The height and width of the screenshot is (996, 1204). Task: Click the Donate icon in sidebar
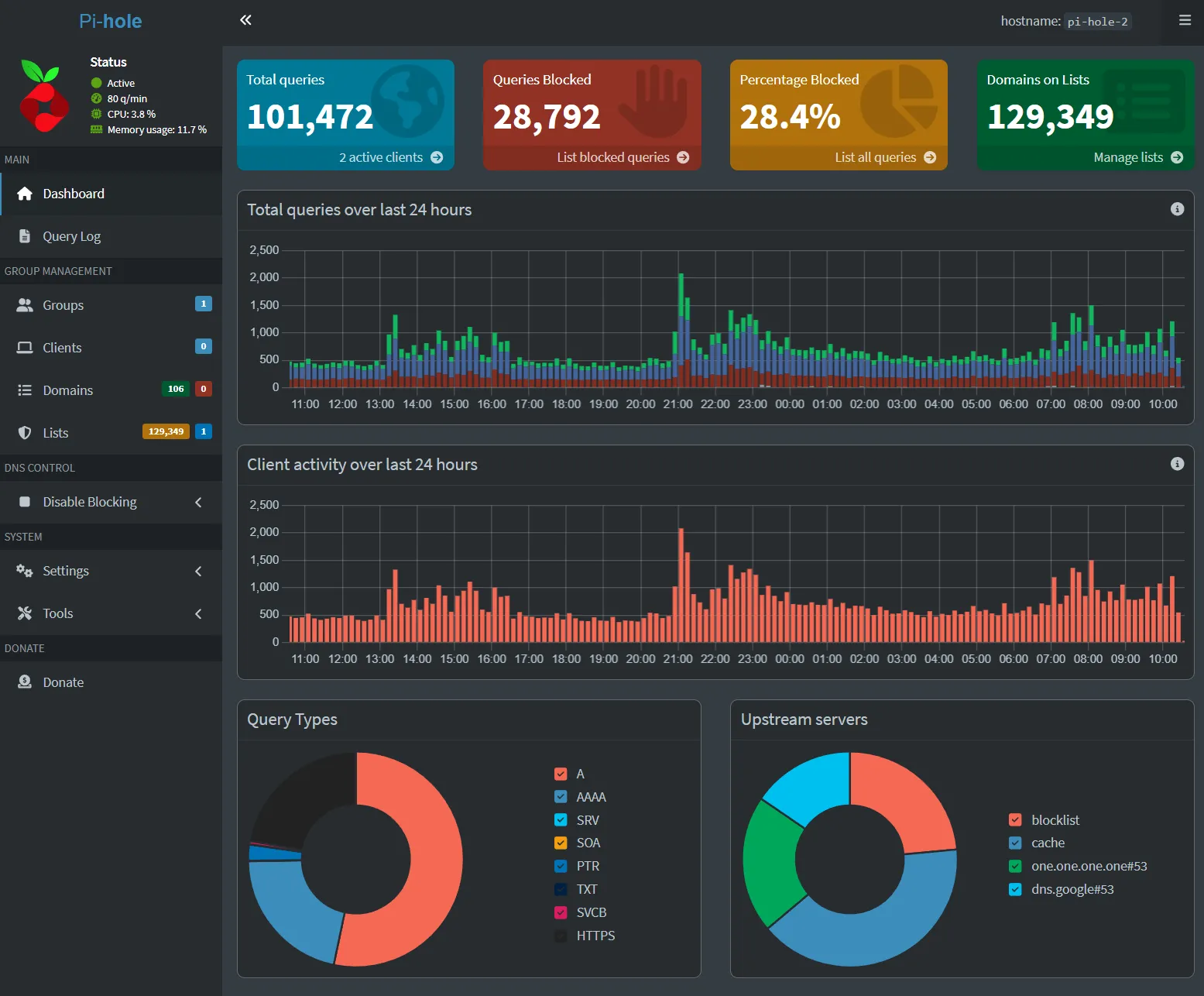coord(25,682)
